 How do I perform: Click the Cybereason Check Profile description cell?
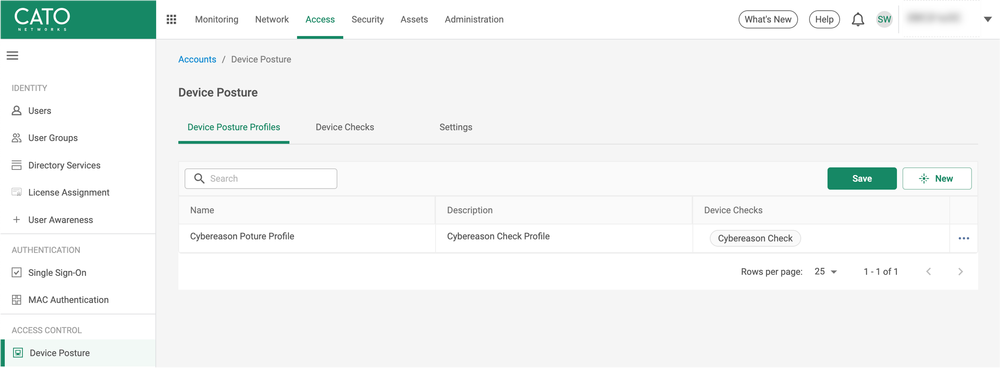point(564,238)
